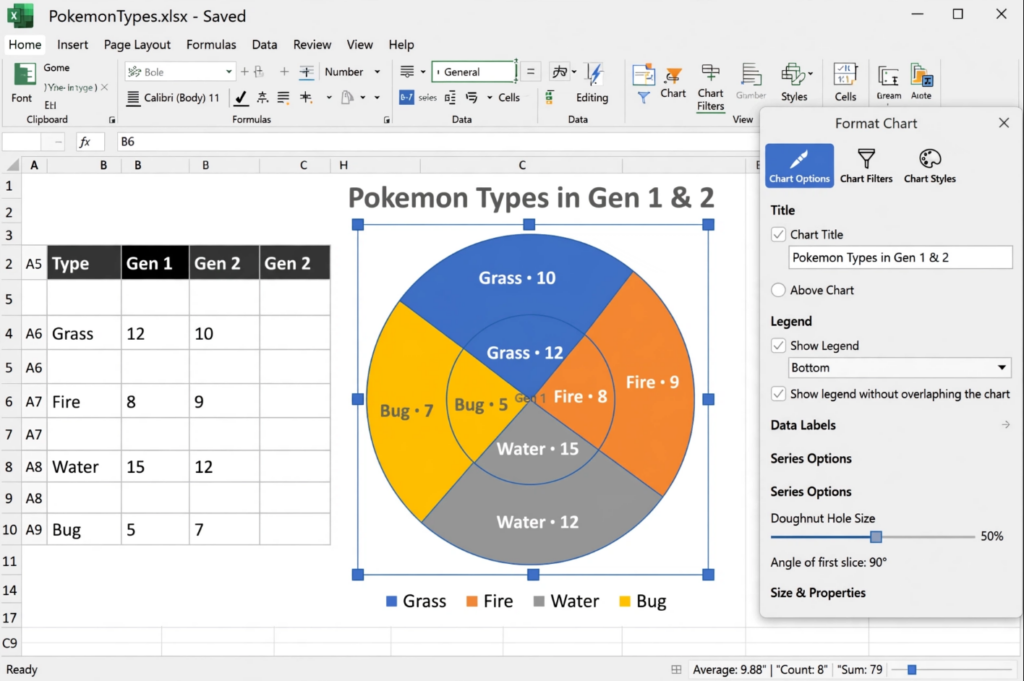The width and height of the screenshot is (1024, 681).
Task: Click the Gumber ribbon icon
Action: coord(751,75)
